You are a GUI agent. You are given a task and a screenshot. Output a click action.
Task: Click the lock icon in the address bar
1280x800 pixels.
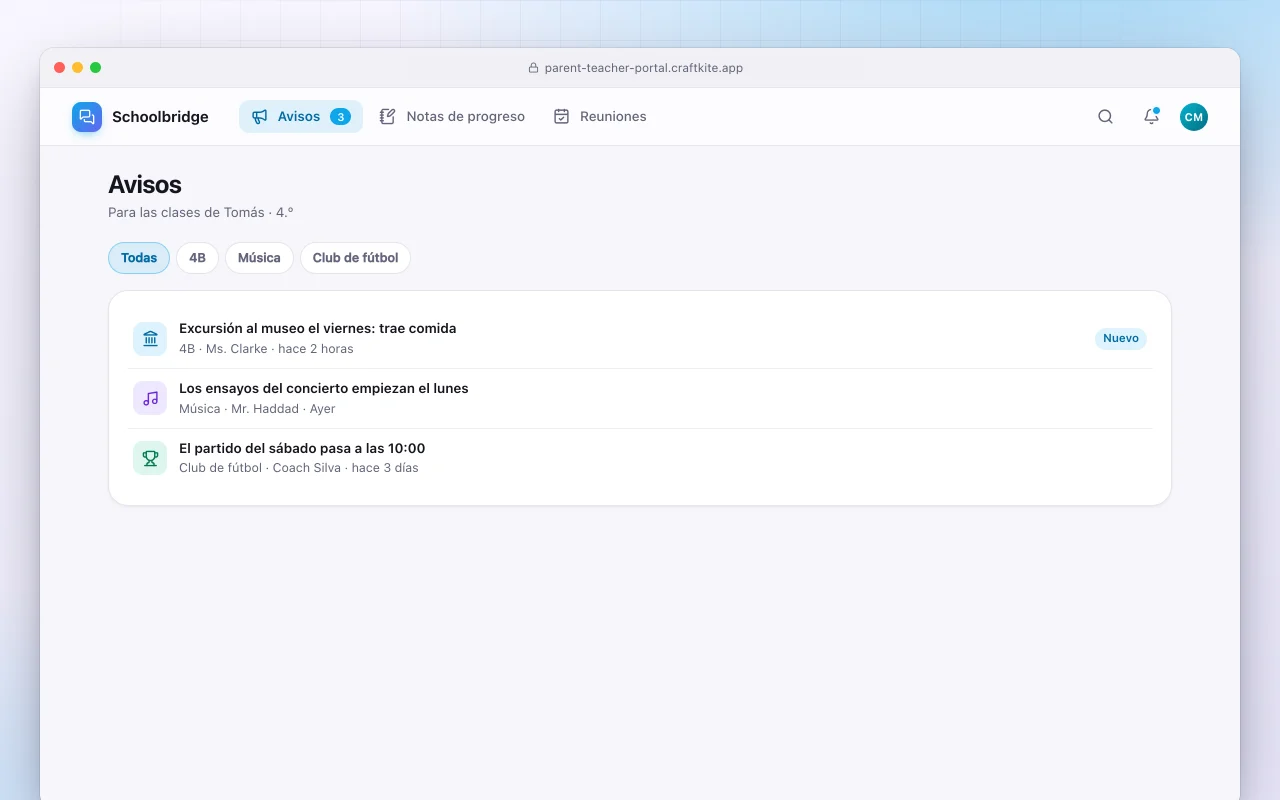pos(533,68)
